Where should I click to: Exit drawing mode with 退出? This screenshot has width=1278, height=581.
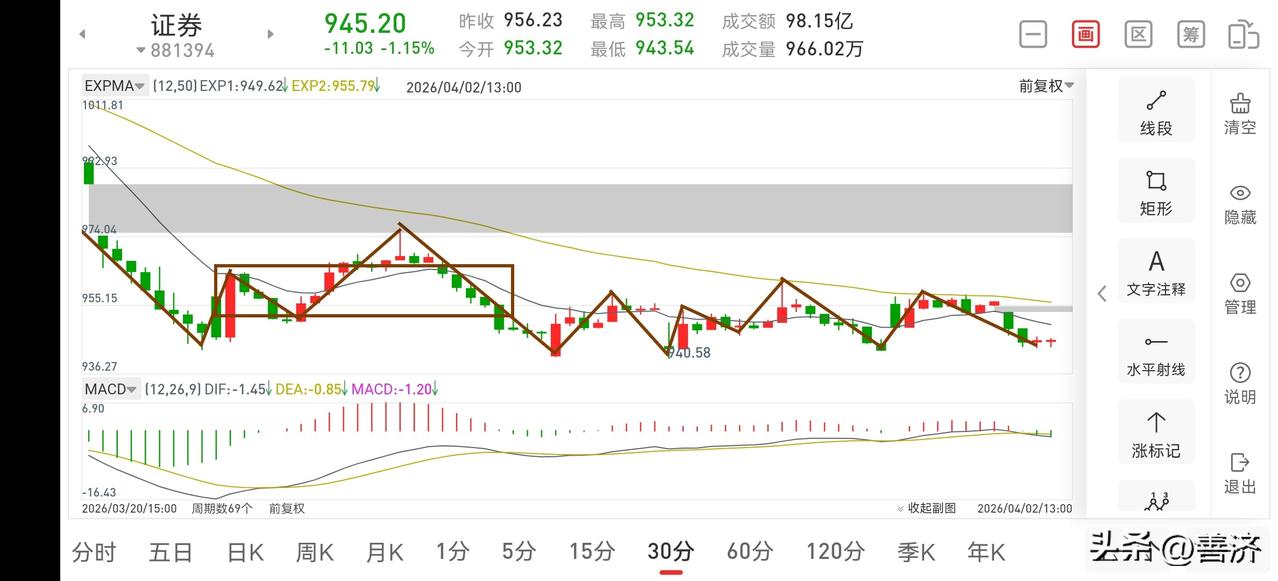1240,473
